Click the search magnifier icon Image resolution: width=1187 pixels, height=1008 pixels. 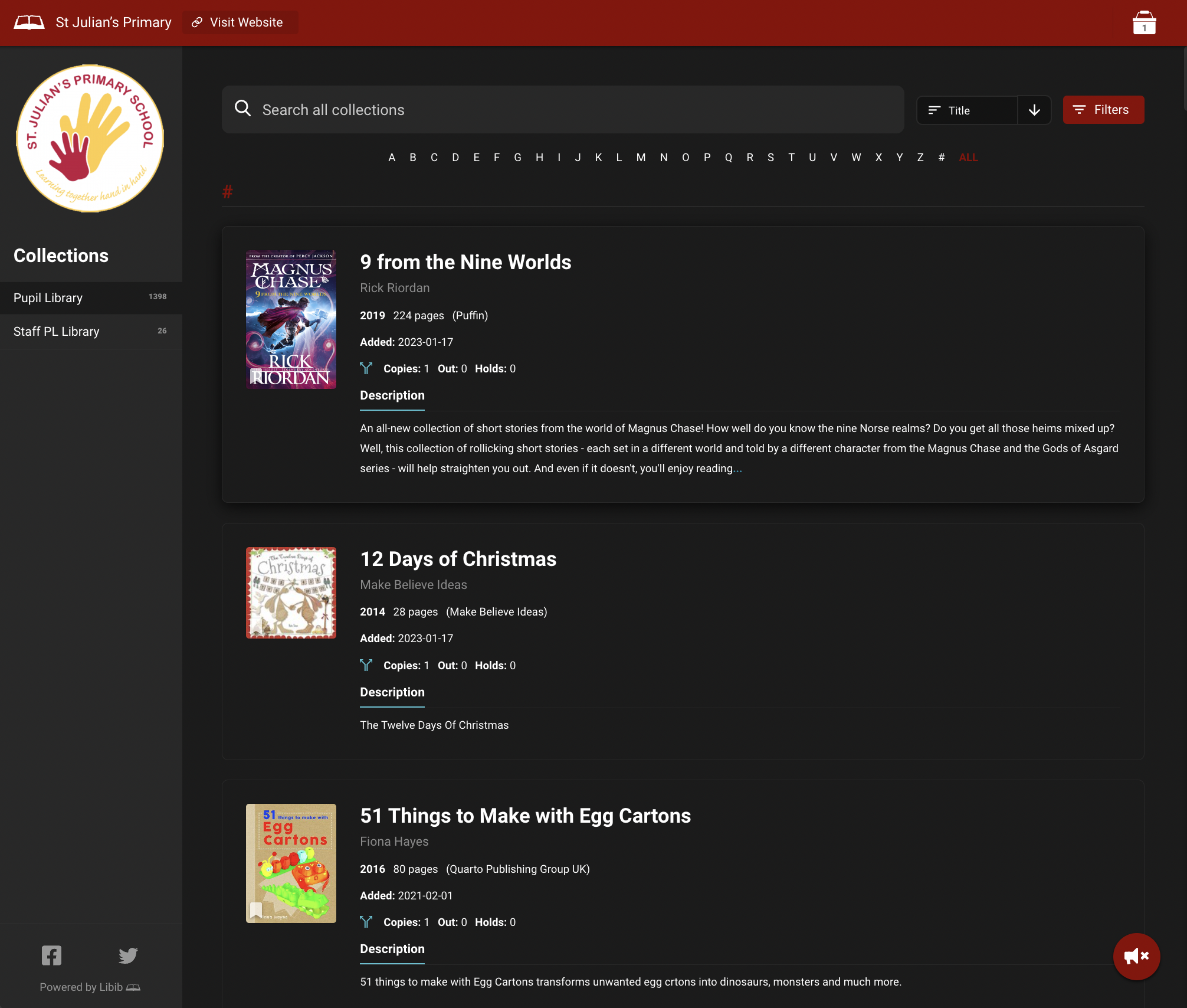click(242, 109)
